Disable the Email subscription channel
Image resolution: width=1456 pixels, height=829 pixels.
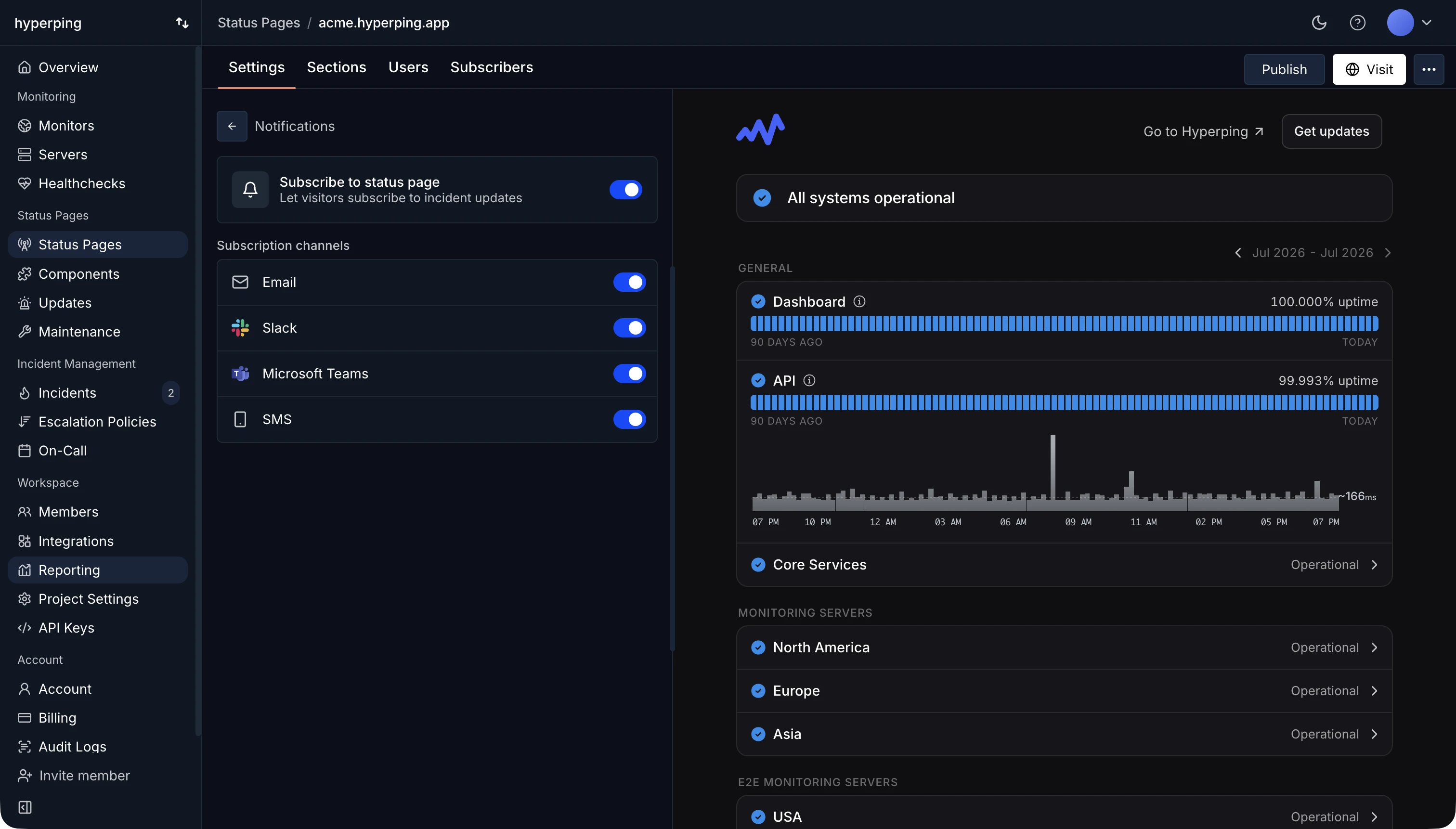629,283
